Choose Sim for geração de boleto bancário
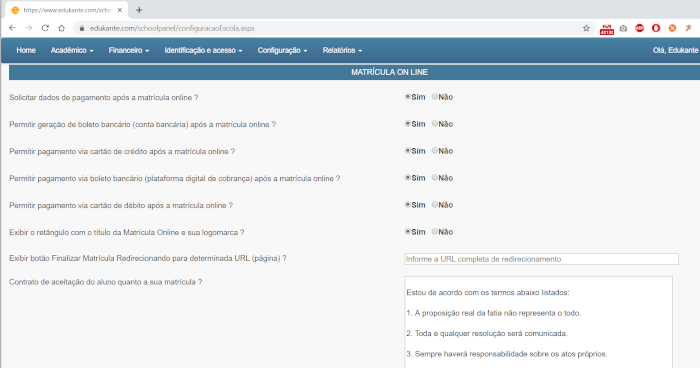Image resolution: width=700 pixels, height=368 pixels. point(408,123)
